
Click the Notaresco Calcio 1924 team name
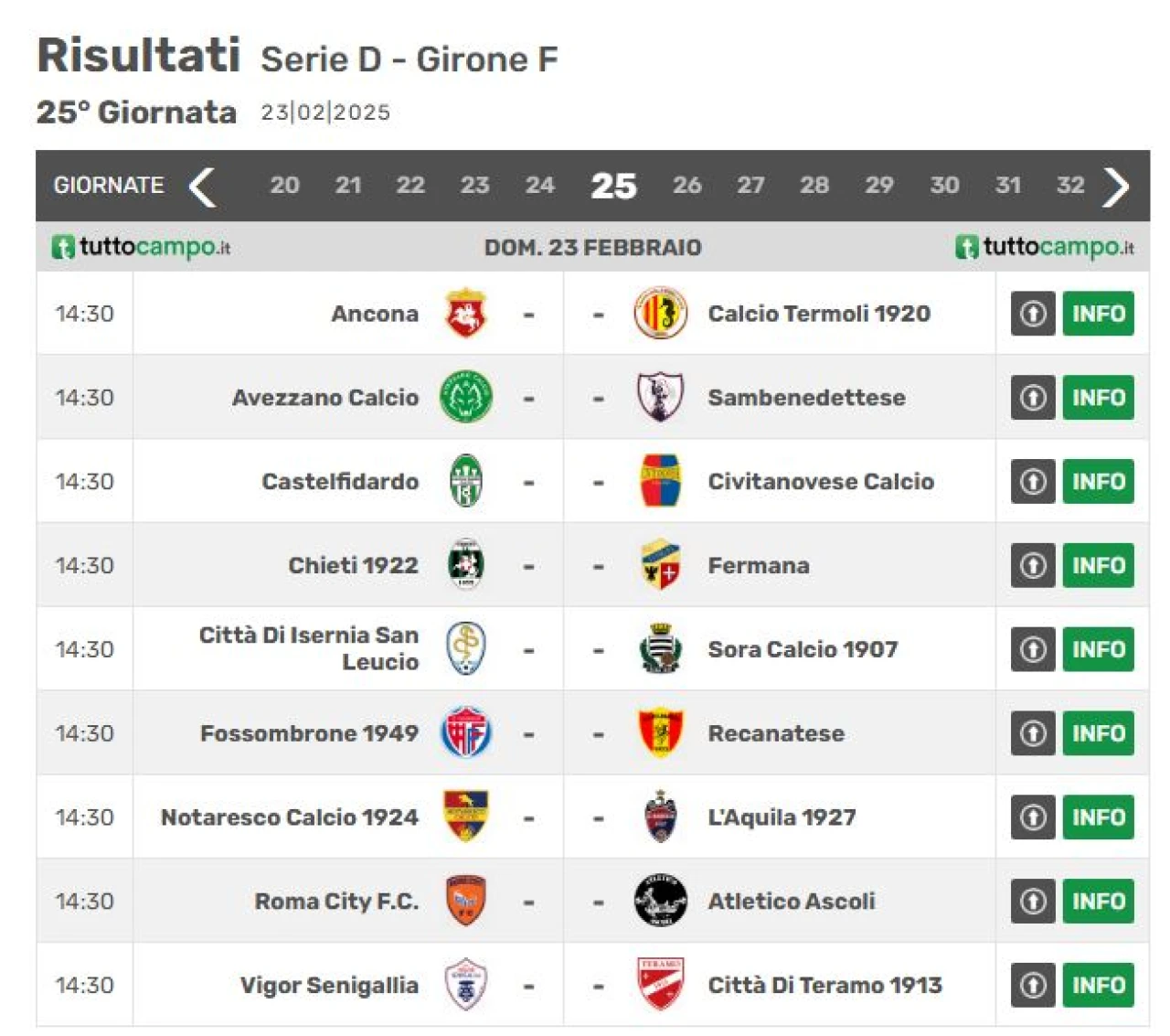click(x=290, y=817)
